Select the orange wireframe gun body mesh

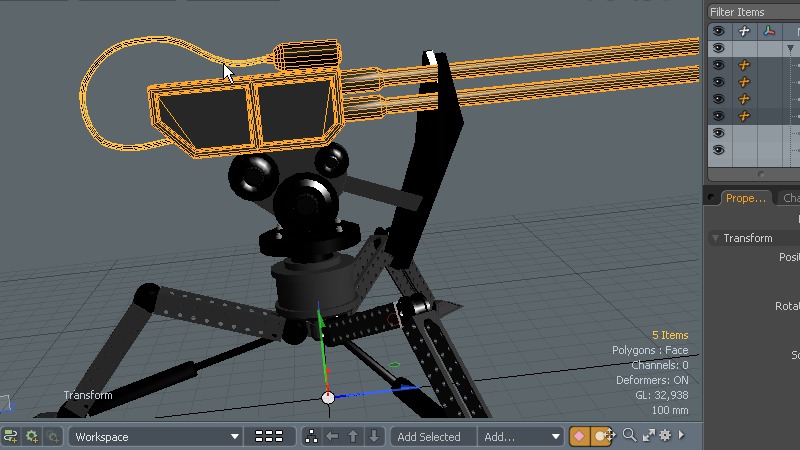coord(245,113)
